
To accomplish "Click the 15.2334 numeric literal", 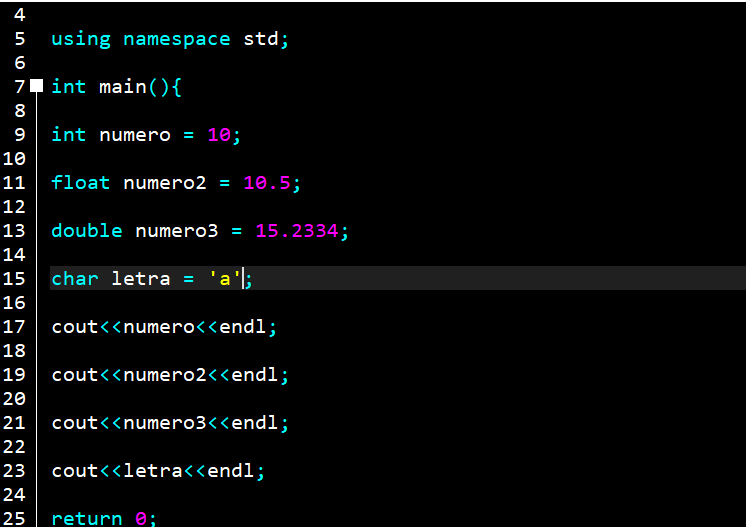I will click(296, 231).
